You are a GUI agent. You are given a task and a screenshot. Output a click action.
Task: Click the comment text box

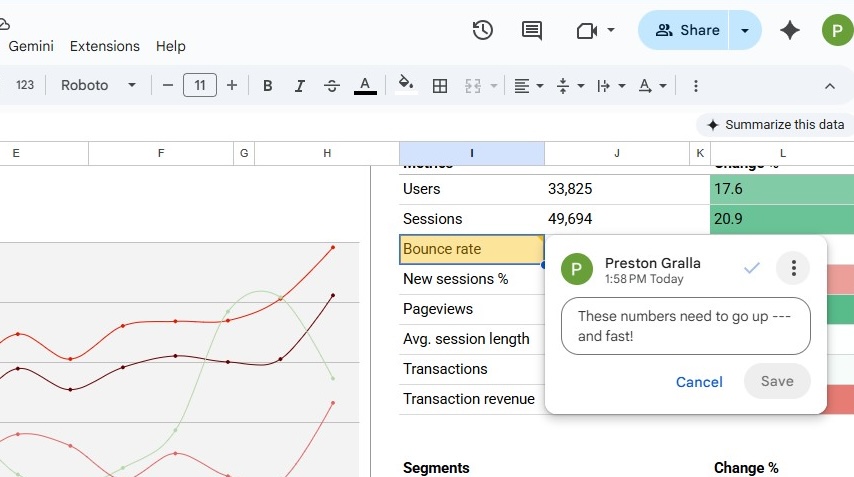click(x=686, y=326)
